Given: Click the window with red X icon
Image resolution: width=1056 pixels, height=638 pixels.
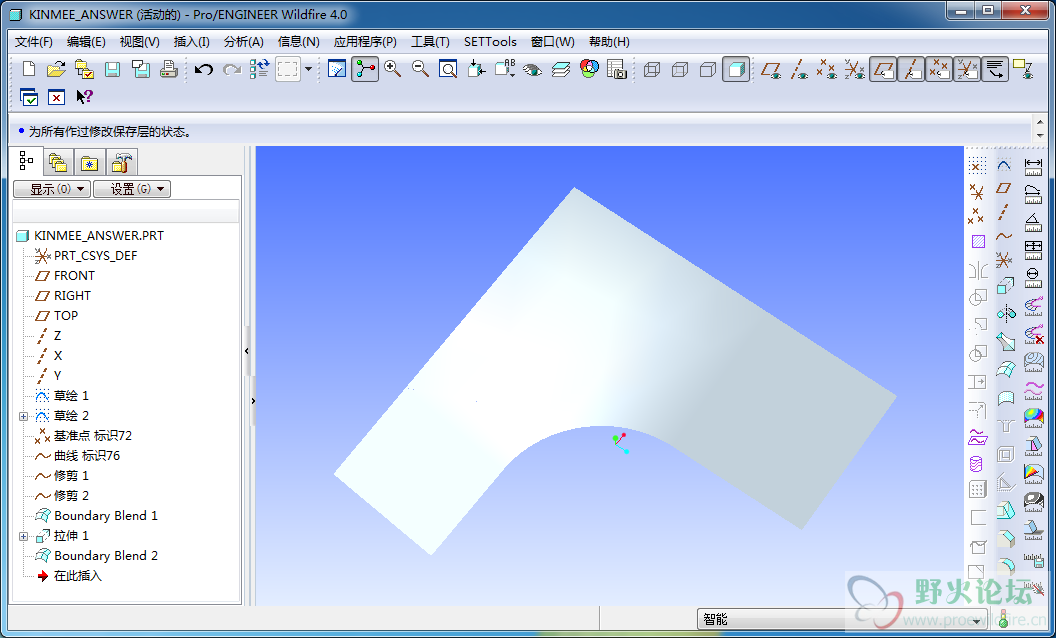Looking at the screenshot, I should click(x=57, y=98).
